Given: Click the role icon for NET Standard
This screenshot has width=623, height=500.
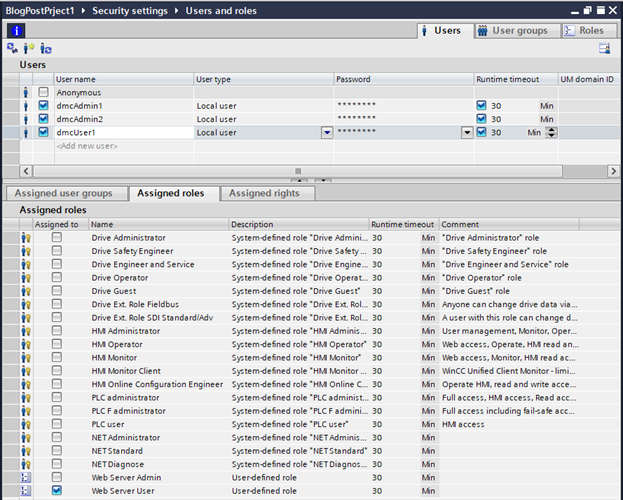Looking at the screenshot, I should (x=26, y=451).
